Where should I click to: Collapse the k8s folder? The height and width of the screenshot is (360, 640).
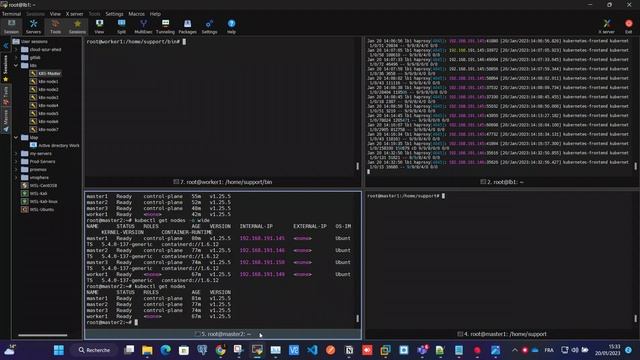pos(16,65)
